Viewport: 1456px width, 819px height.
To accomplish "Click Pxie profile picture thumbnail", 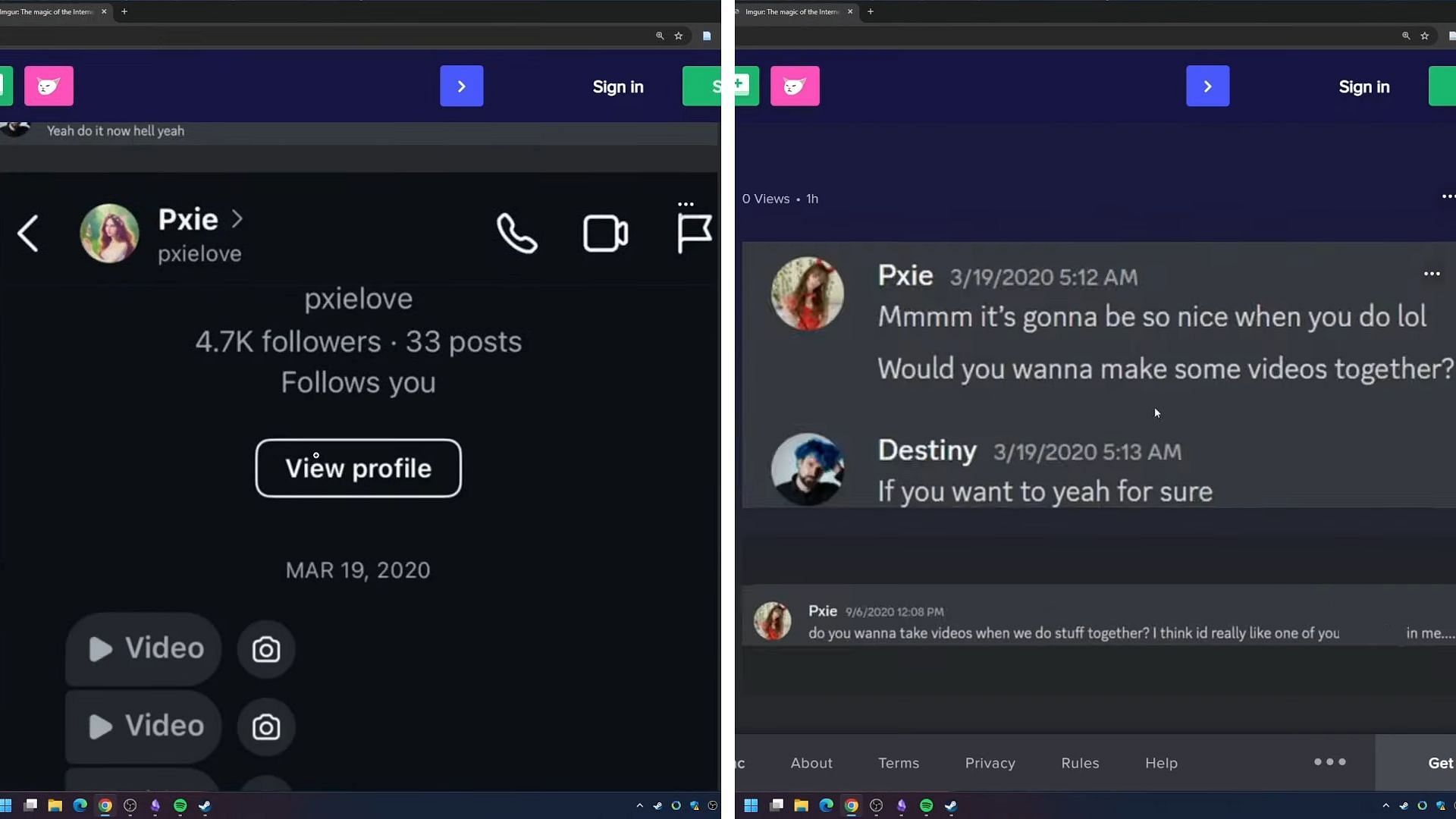I will point(109,233).
